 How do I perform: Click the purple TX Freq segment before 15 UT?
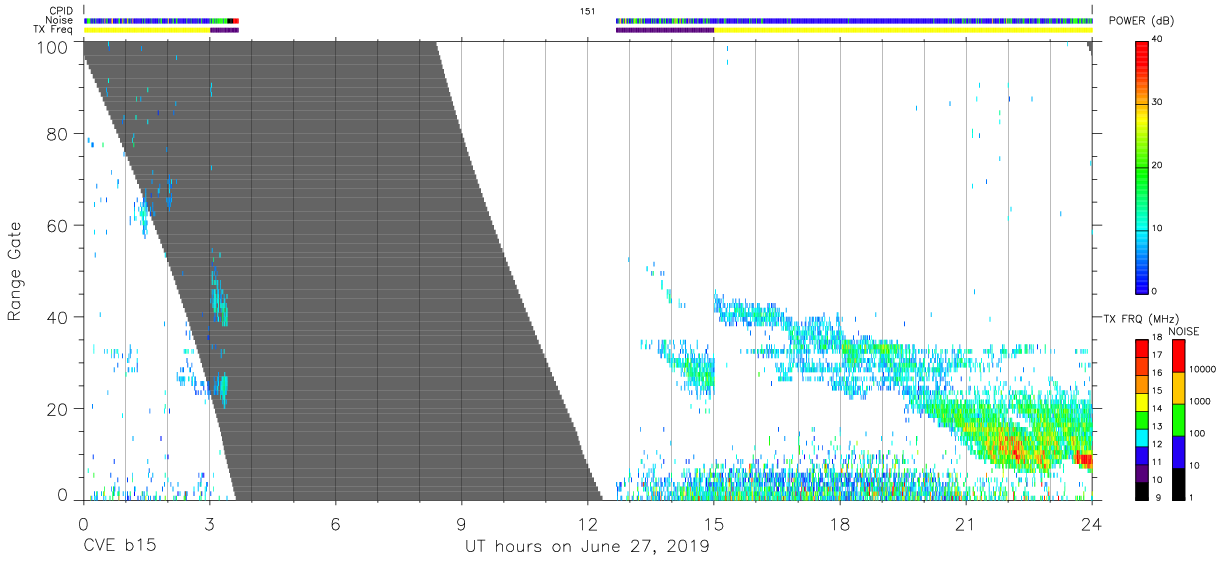[664, 30]
